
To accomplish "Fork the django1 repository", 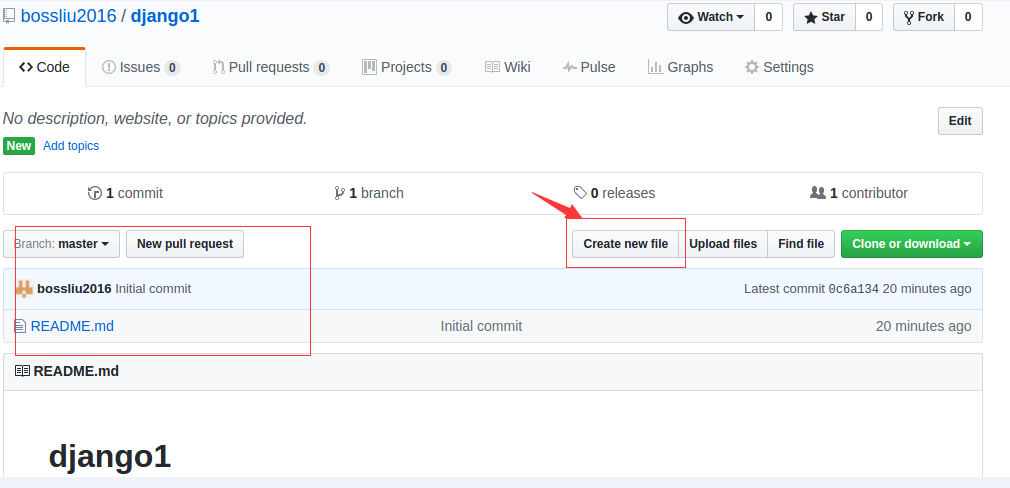I will pos(923,17).
